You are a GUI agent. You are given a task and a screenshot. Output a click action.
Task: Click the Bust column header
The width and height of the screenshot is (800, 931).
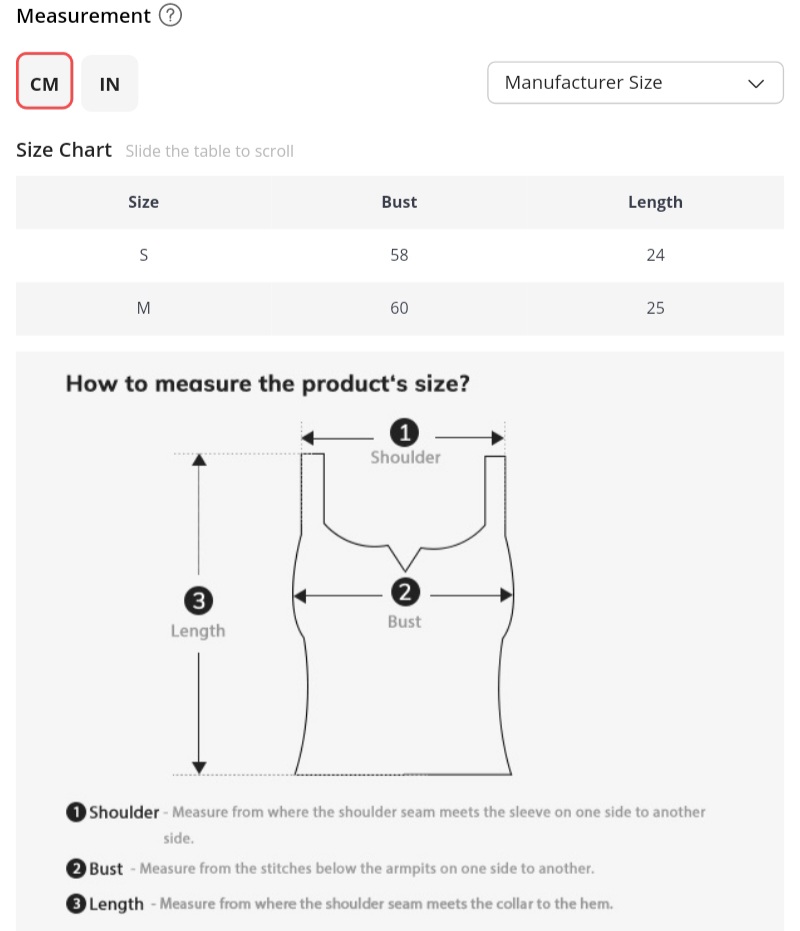(x=399, y=202)
